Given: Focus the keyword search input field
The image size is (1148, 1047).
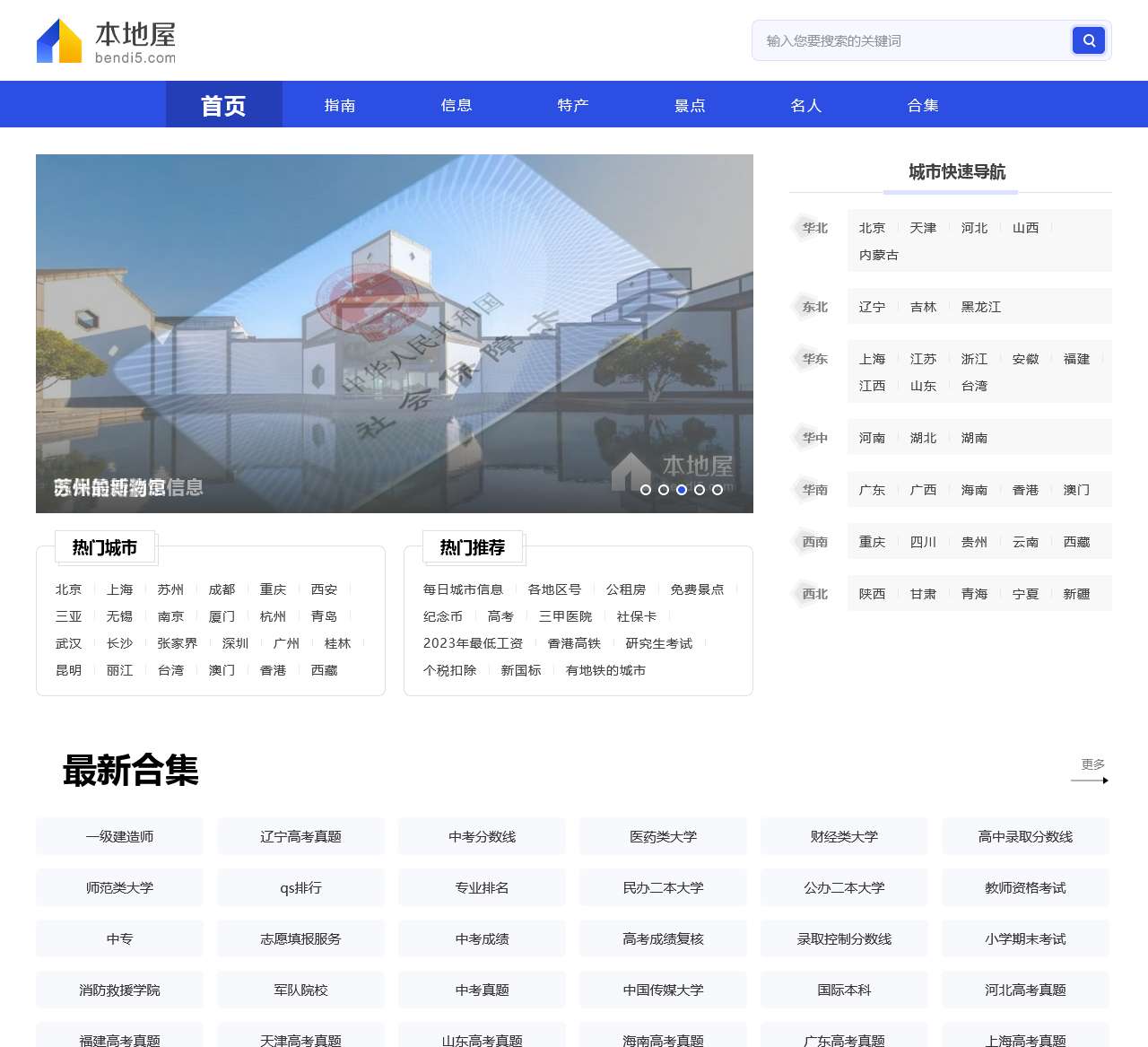Looking at the screenshot, I should point(911,40).
